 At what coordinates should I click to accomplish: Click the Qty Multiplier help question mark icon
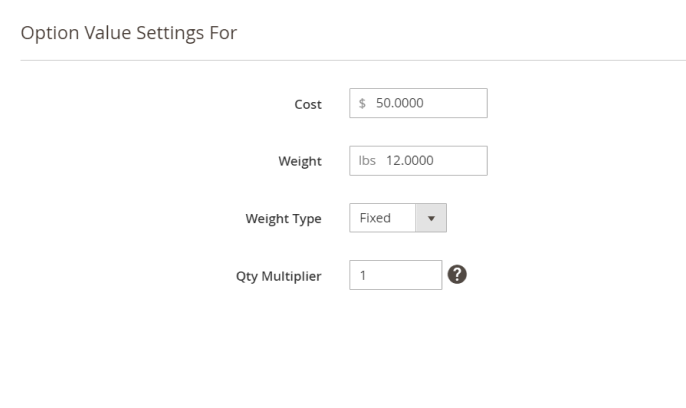(x=459, y=276)
